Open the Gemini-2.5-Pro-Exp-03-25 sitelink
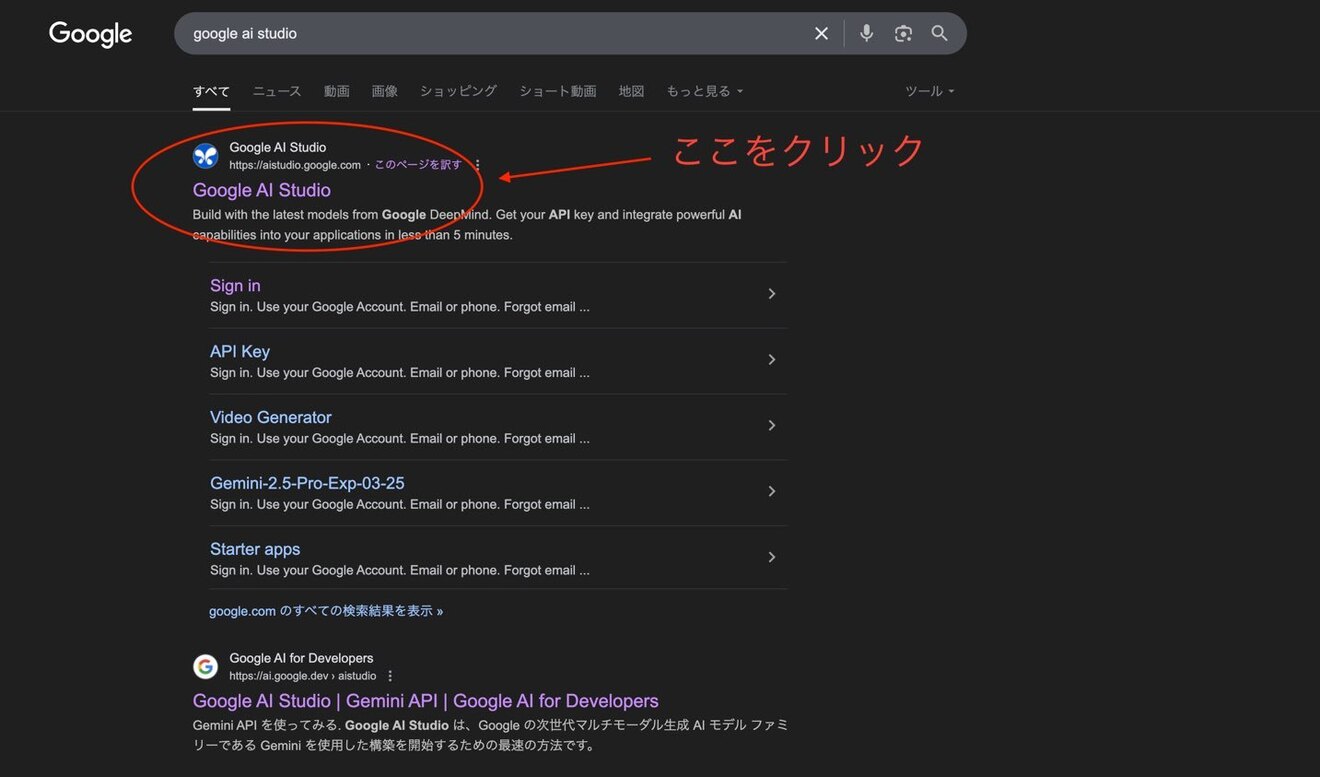 click(x=307, y=484)
